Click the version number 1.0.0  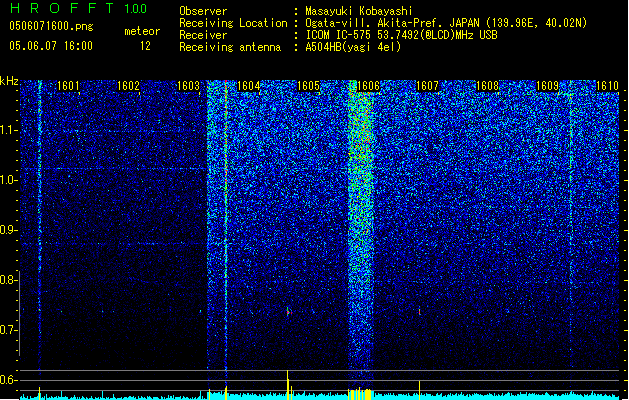[x=135, y=9]
